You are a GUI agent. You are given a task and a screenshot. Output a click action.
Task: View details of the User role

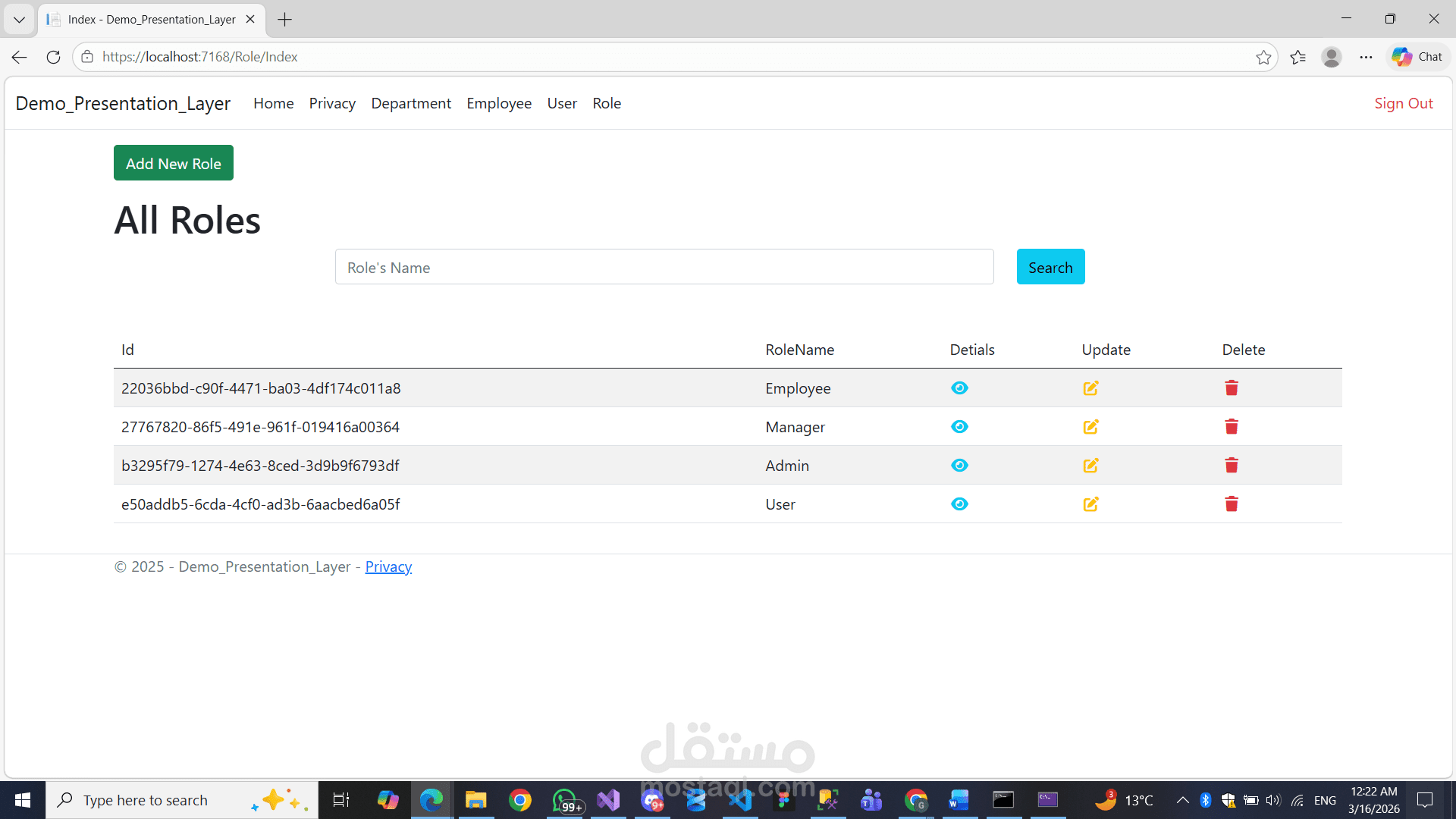959,504
